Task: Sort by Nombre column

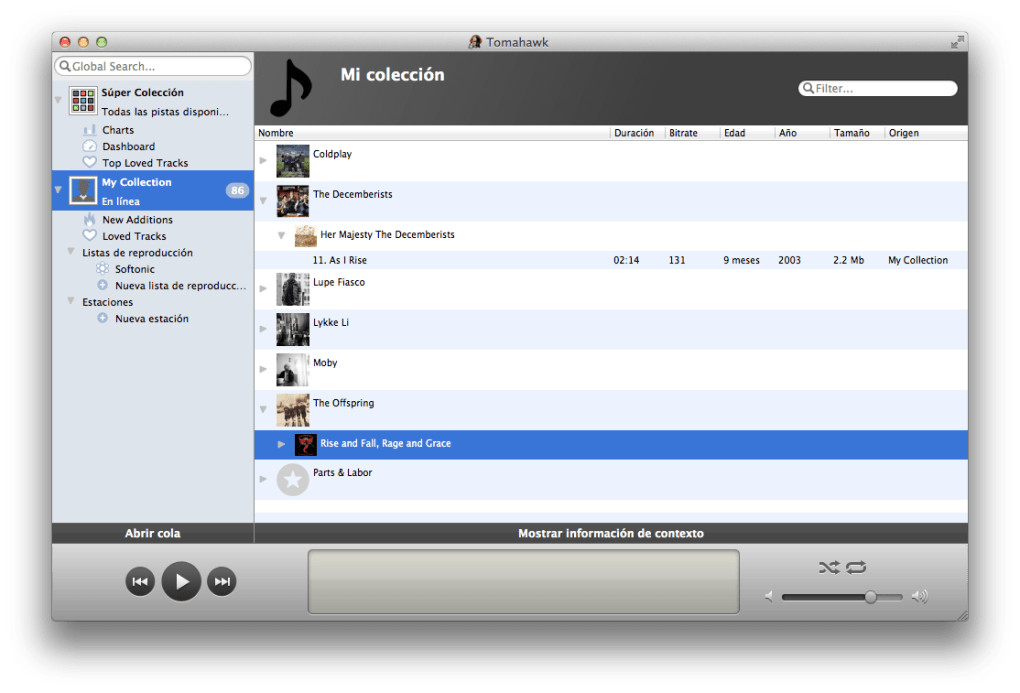Action: [x=433, y=133]
